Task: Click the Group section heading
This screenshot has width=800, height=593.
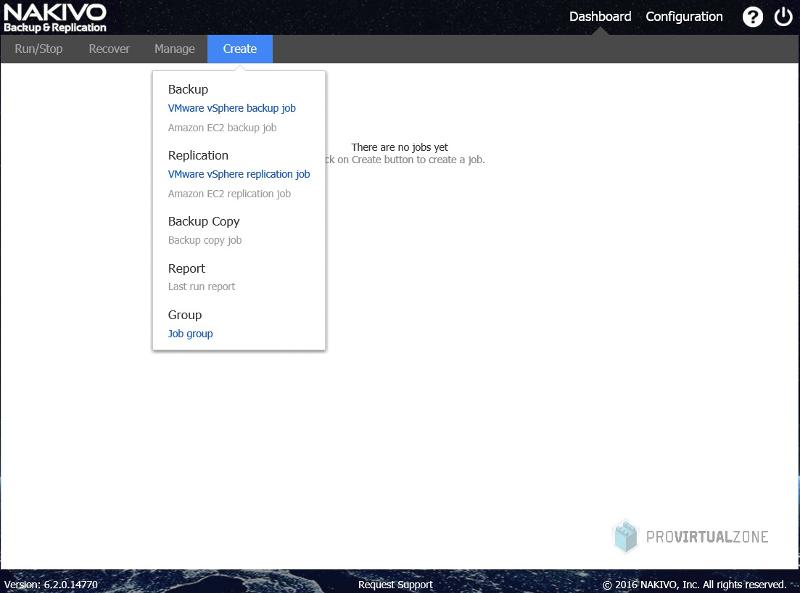Action: pyautogui.click(x=185, y=315)
